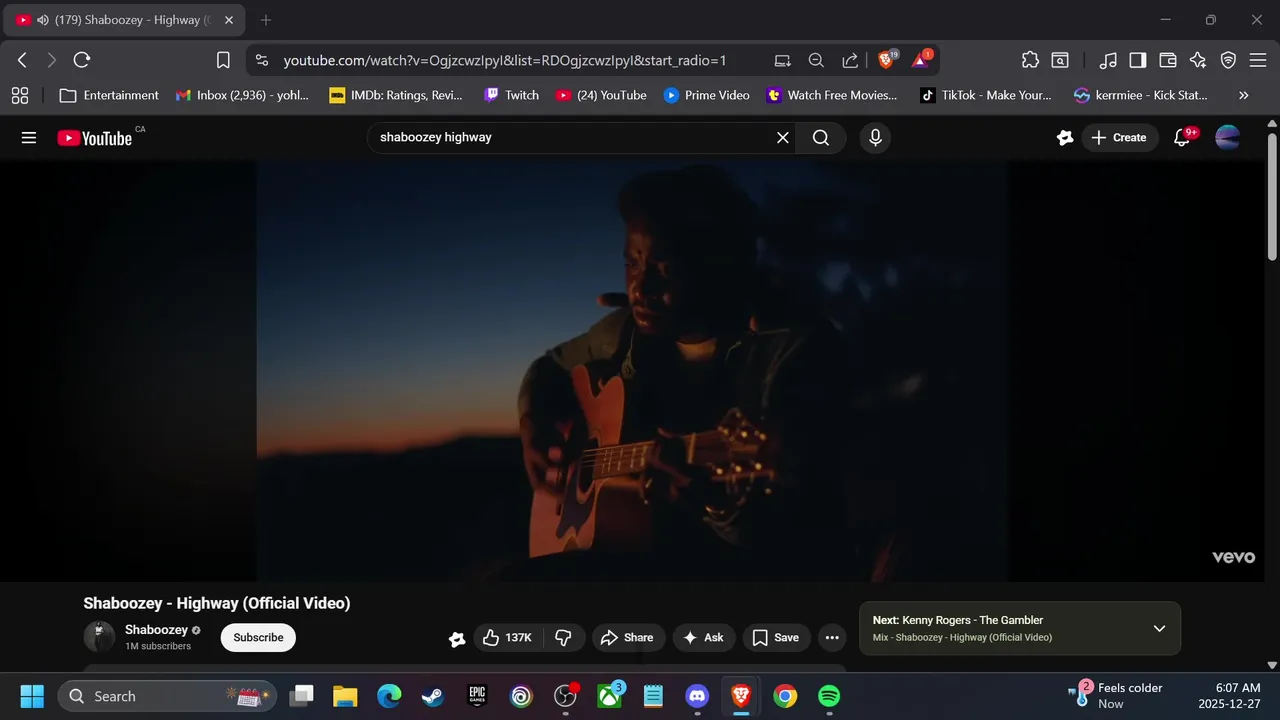
Task: Open the Twitch bookmark
Action: (x=511, y=95)
